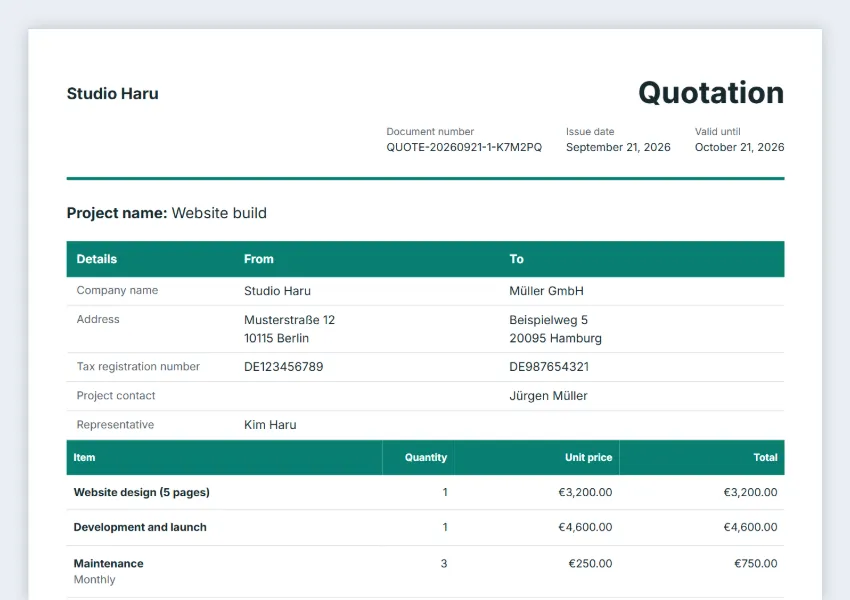Select the recipient company "Müller GmbH"
Screen dimensions: 850x600
(546, 291)
